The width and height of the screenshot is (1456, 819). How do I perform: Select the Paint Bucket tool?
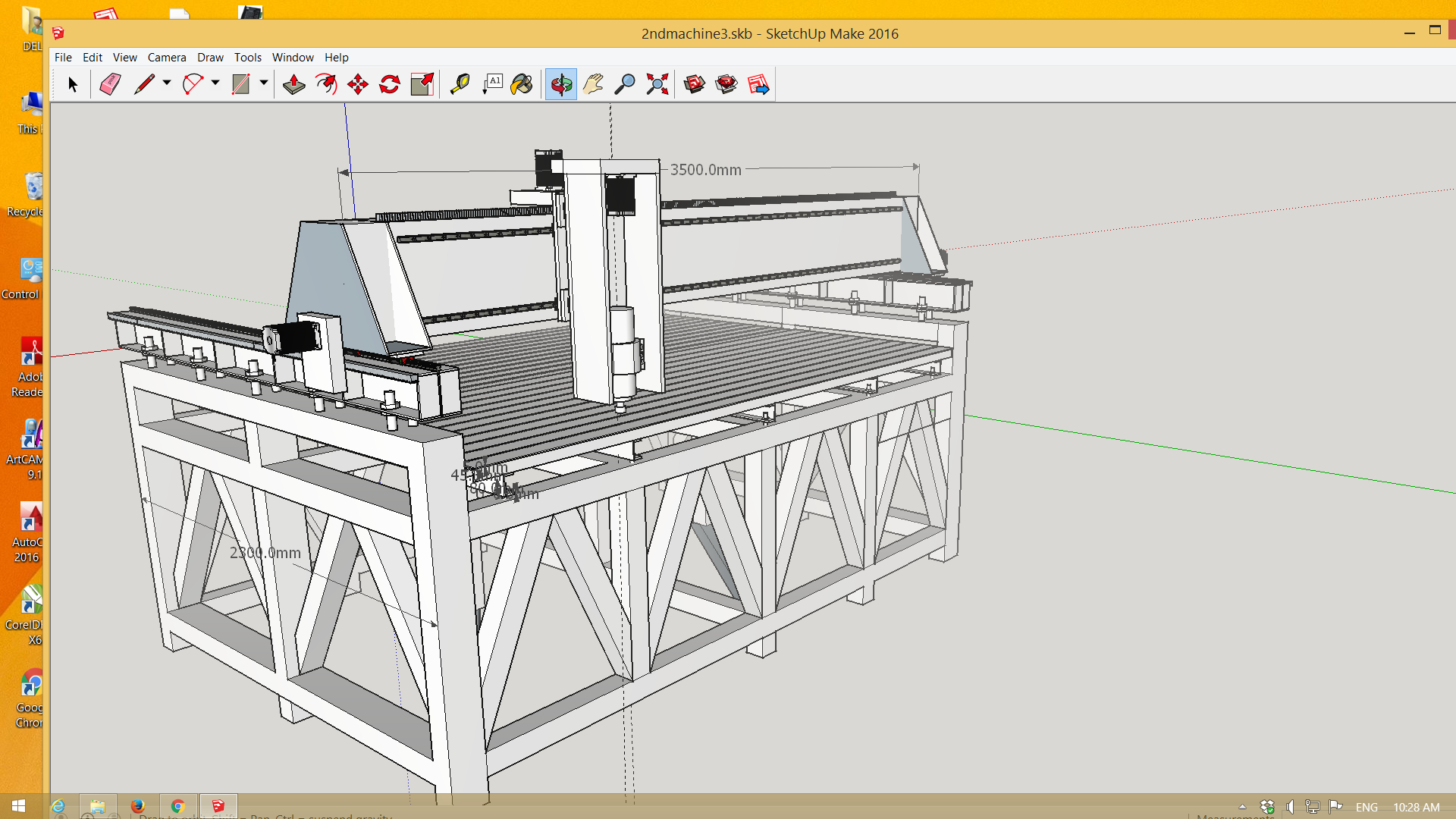(x=522, y=84)
